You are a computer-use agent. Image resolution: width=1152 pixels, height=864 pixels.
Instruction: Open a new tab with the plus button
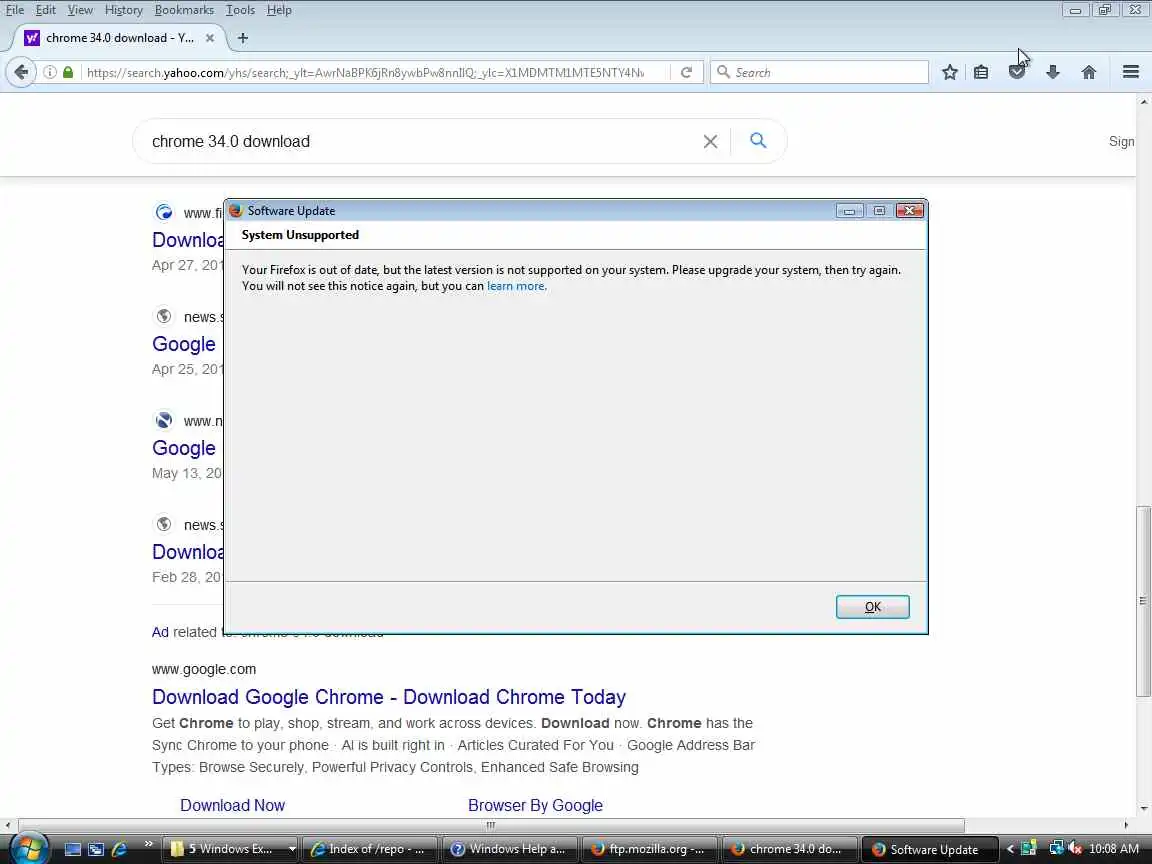pyautogui.click(x=242, y=37)
